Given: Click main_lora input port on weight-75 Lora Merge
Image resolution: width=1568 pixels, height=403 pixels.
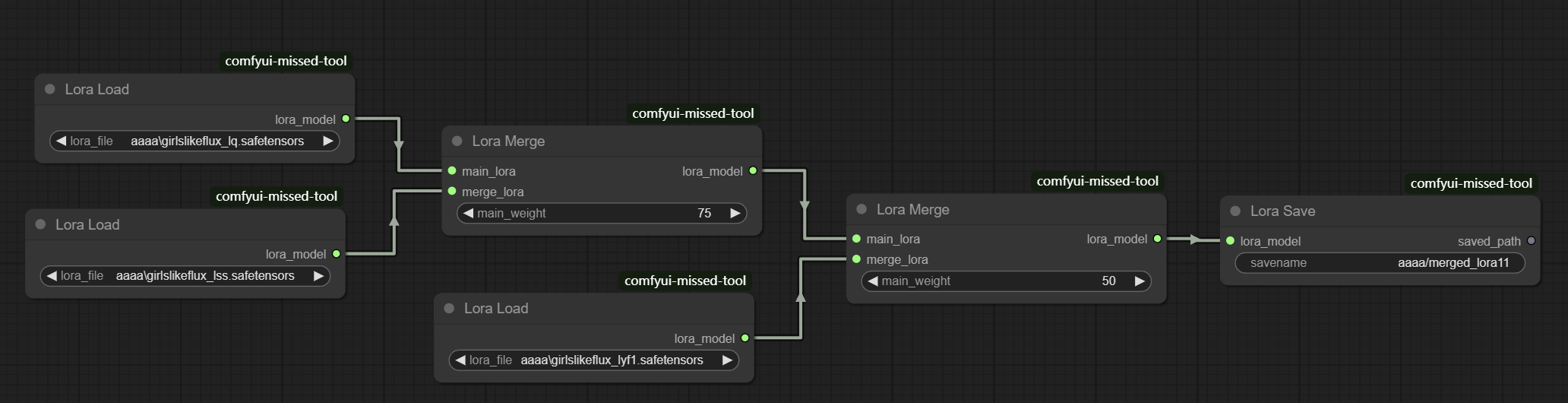Looking at the screenshot, I should point(452,170).
